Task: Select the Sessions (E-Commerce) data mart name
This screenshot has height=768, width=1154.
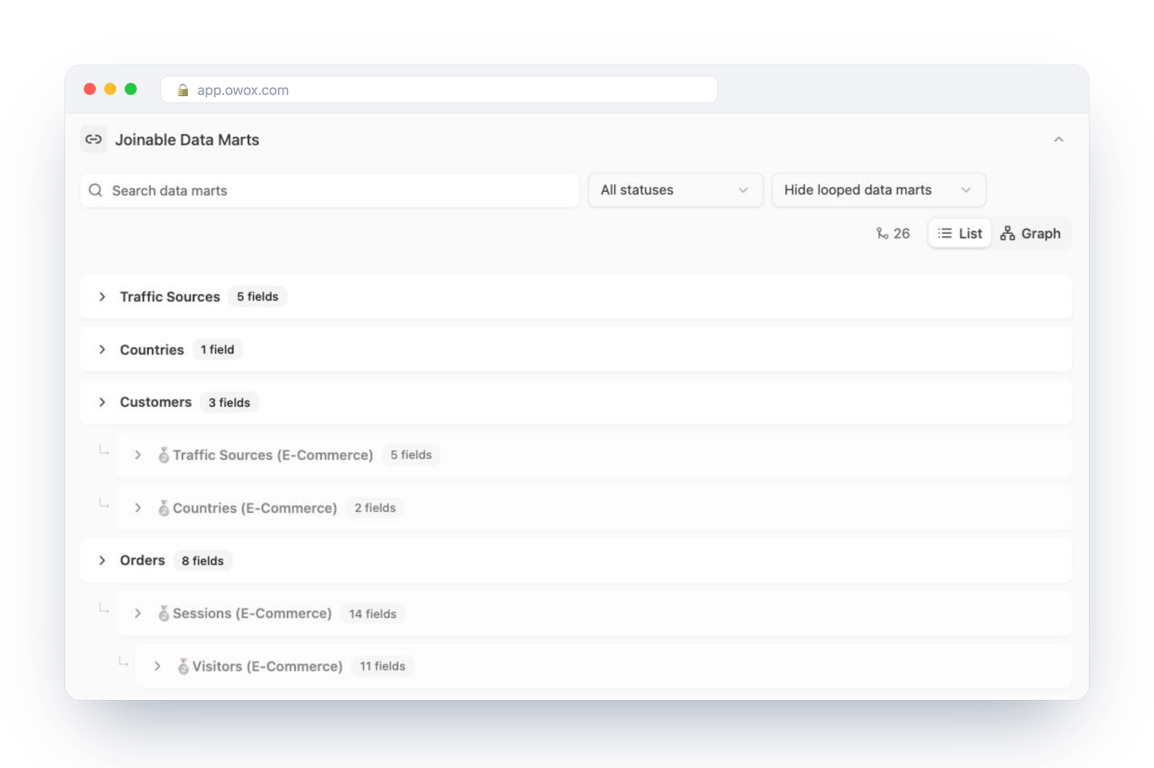Action: point(252,614)
